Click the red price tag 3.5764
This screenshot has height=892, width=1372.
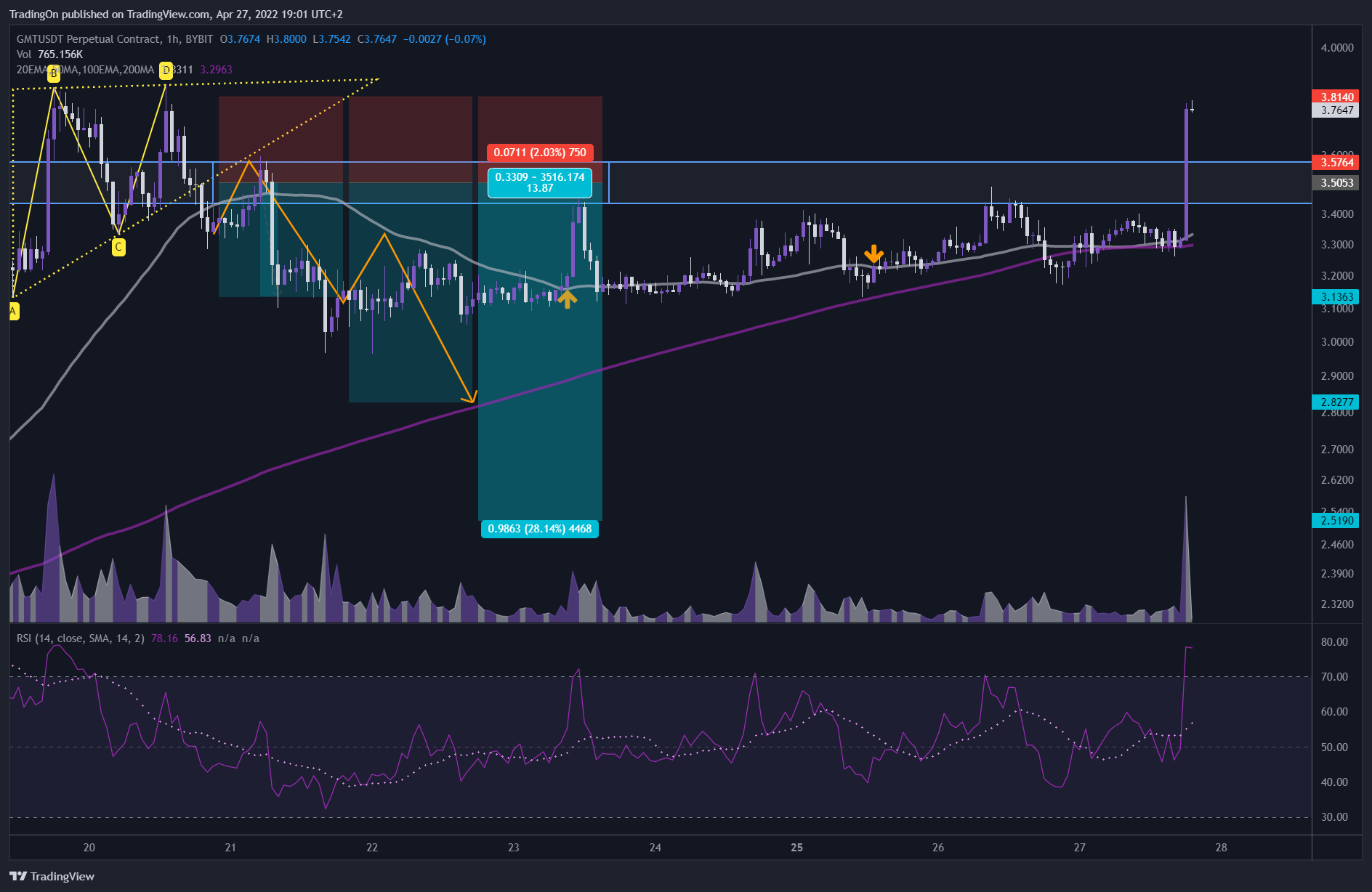1335,163
